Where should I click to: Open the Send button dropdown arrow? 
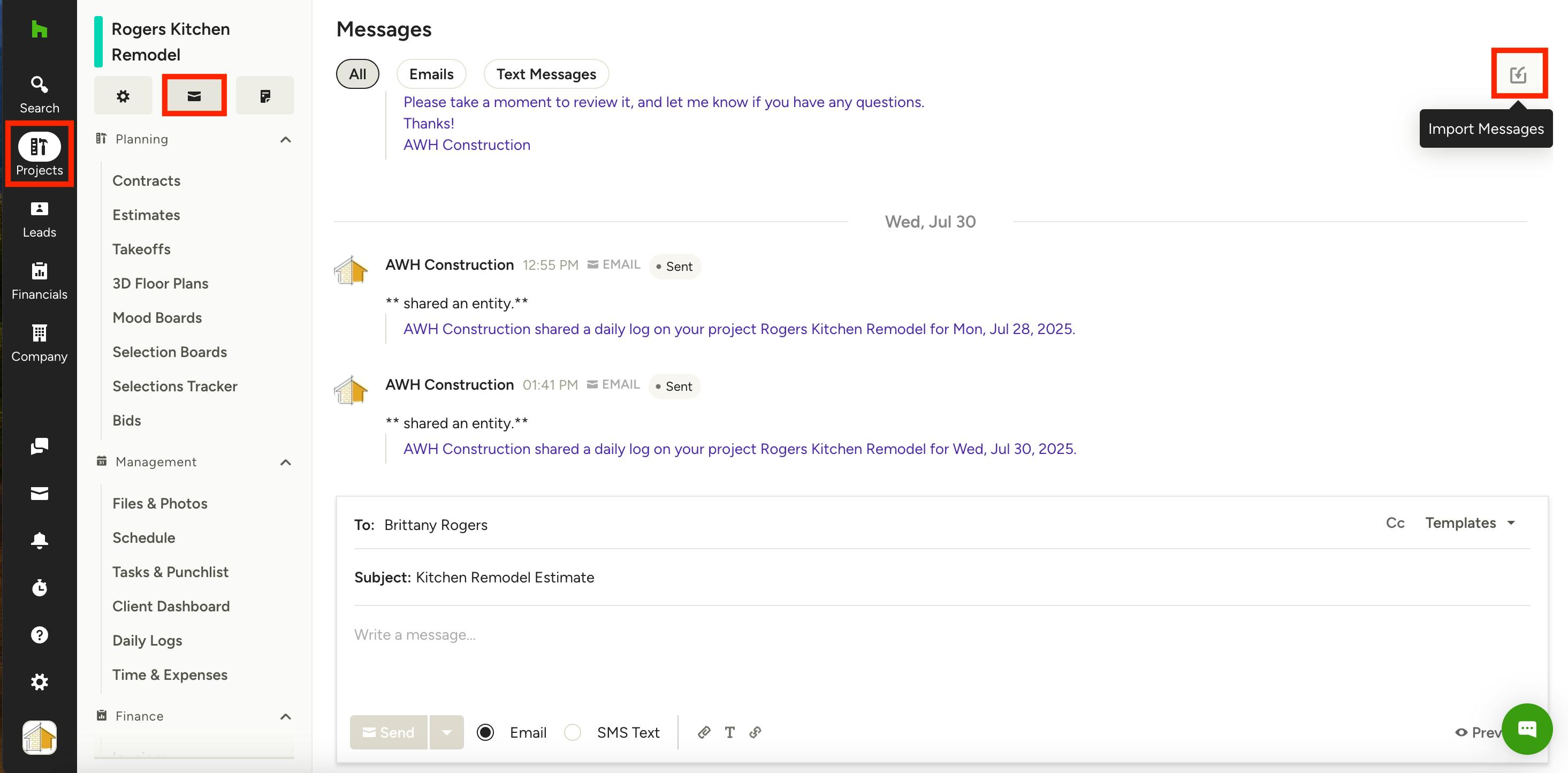click(446, 732)
